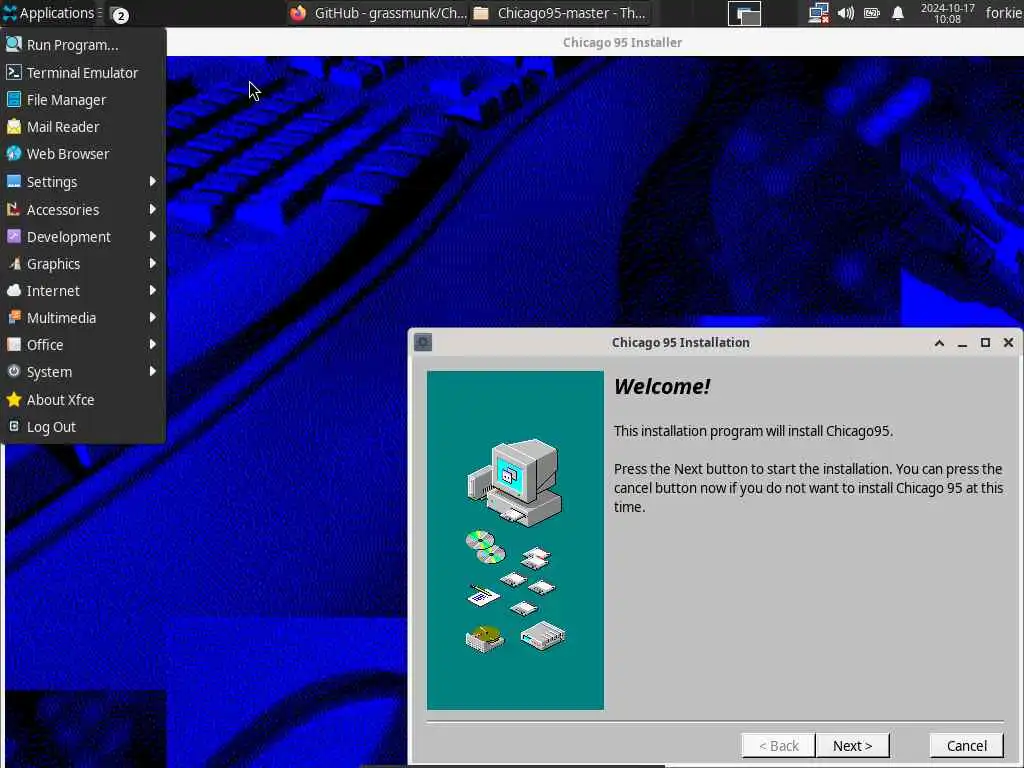Open the workspace switcher
This screenshot has width=1024, height=768.
[744, 13]
